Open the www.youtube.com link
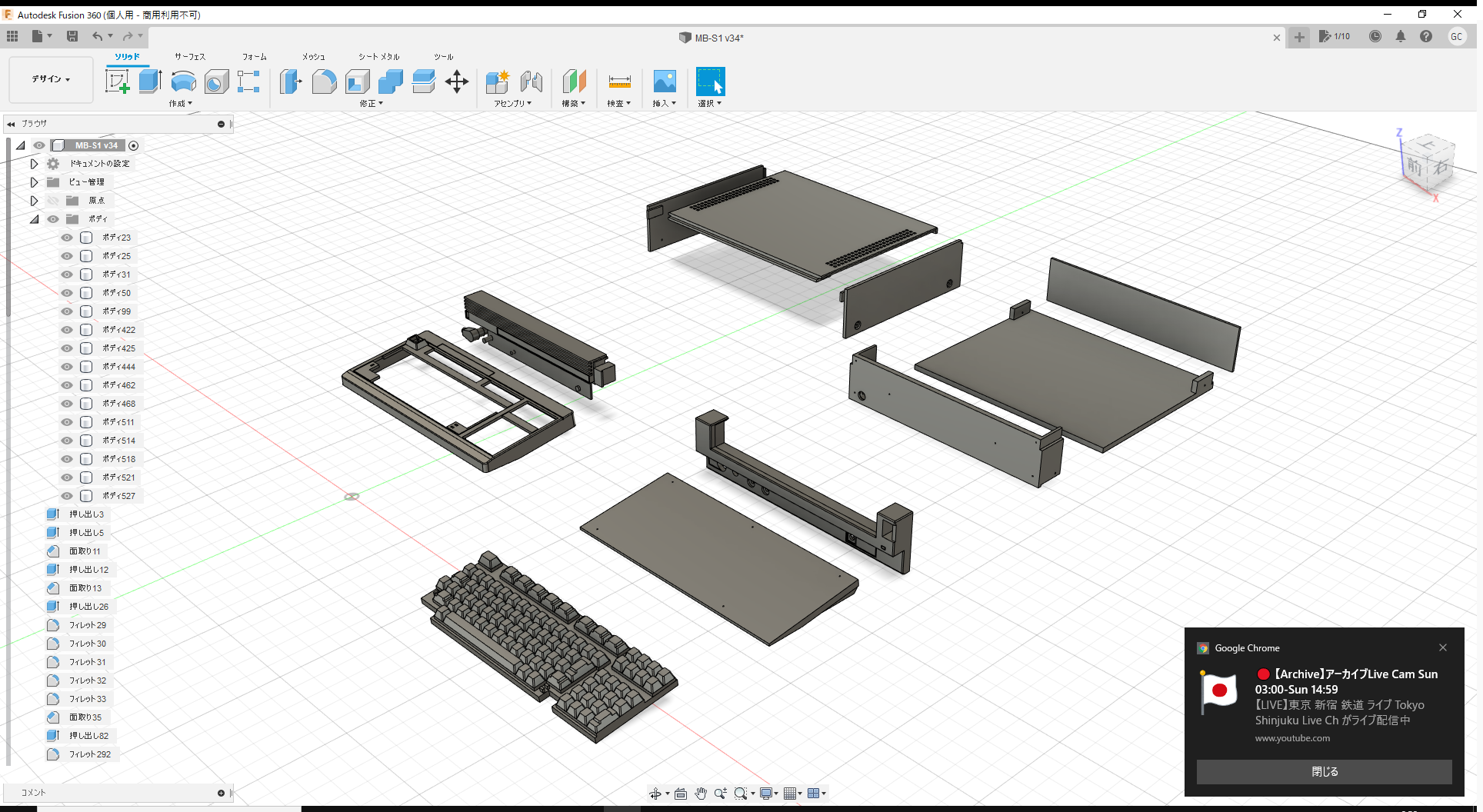This screenshot has width=1483, height=812. 1292,737
